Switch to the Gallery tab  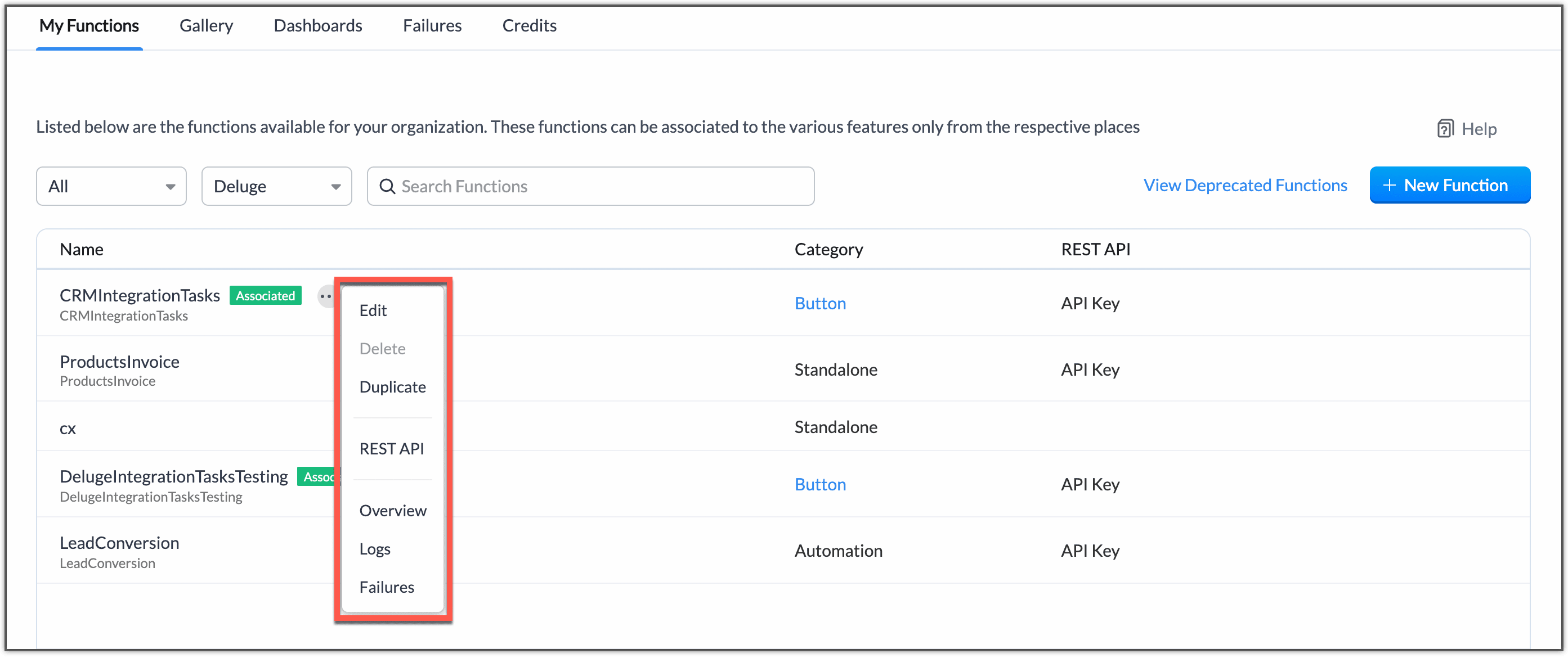206,26
